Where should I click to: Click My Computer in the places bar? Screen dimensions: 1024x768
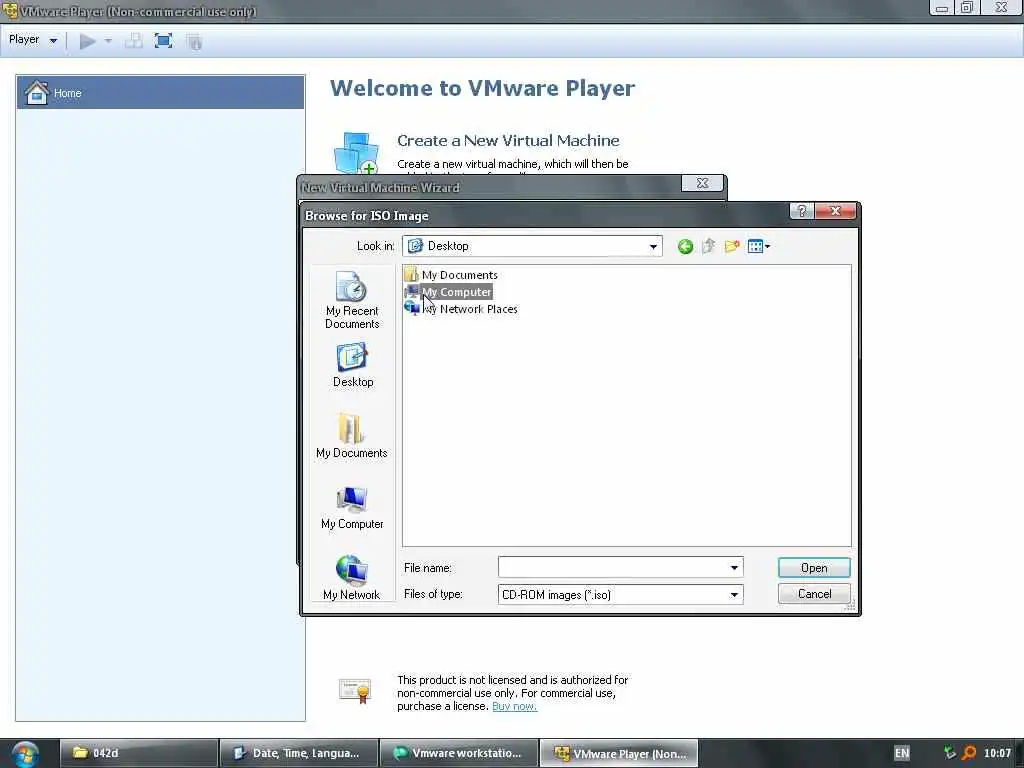(352, 507)
